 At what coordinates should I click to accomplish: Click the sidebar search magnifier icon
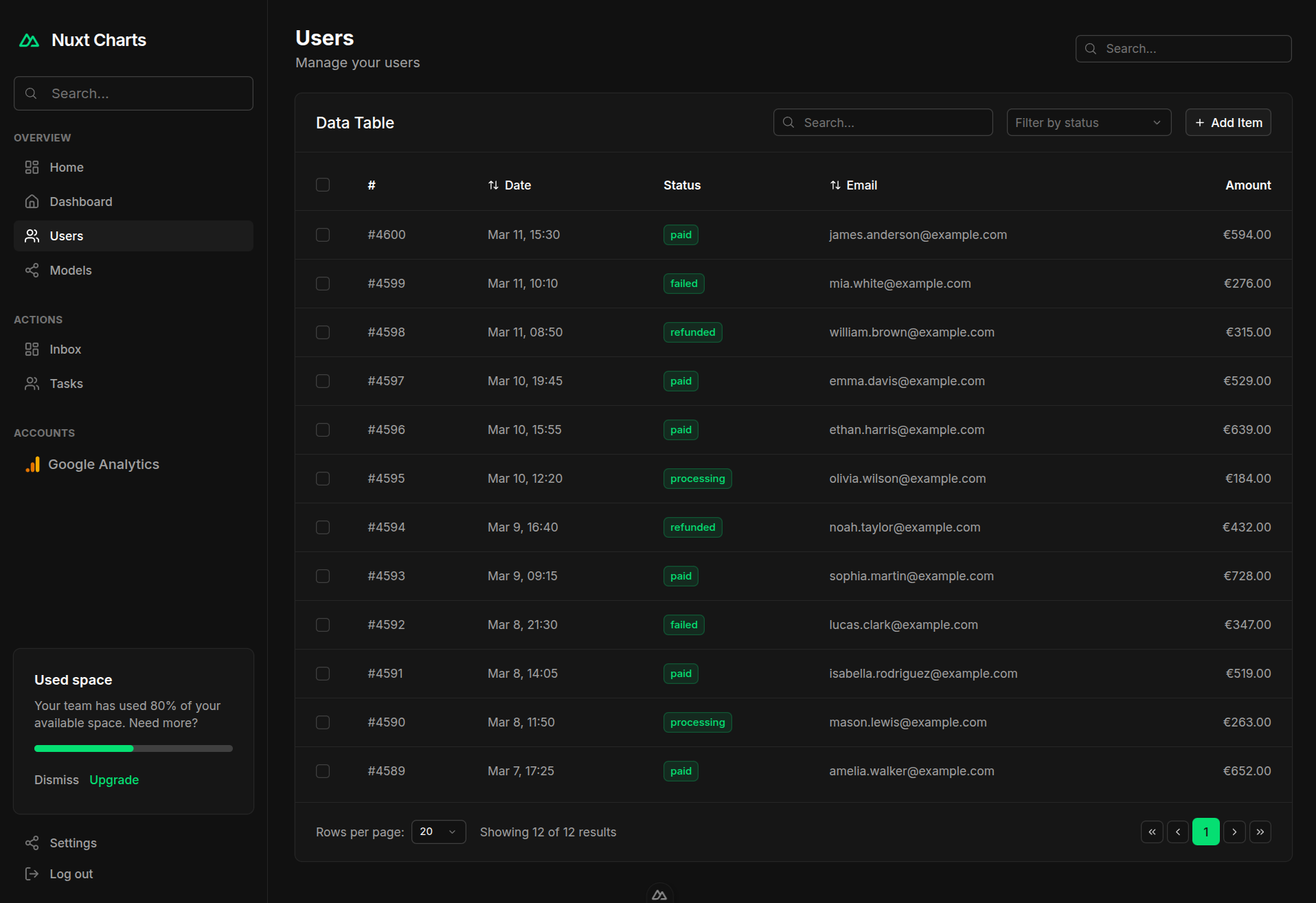point(31,93)
